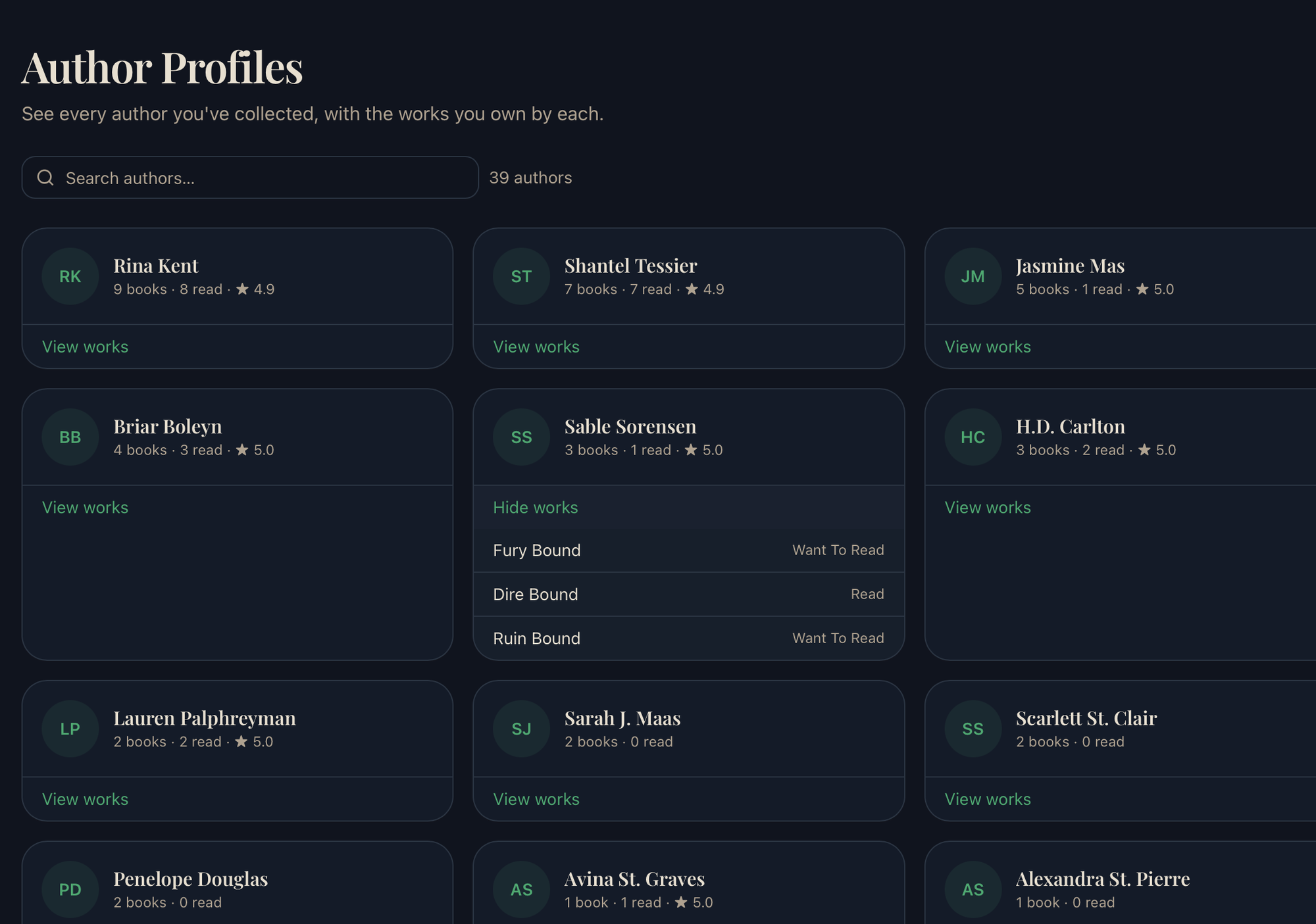The height and width of the screenshot is (924, 1316).
Task: Click the LP avatar for Lauren Palphreyman
Action: click(x=70, y=729)
